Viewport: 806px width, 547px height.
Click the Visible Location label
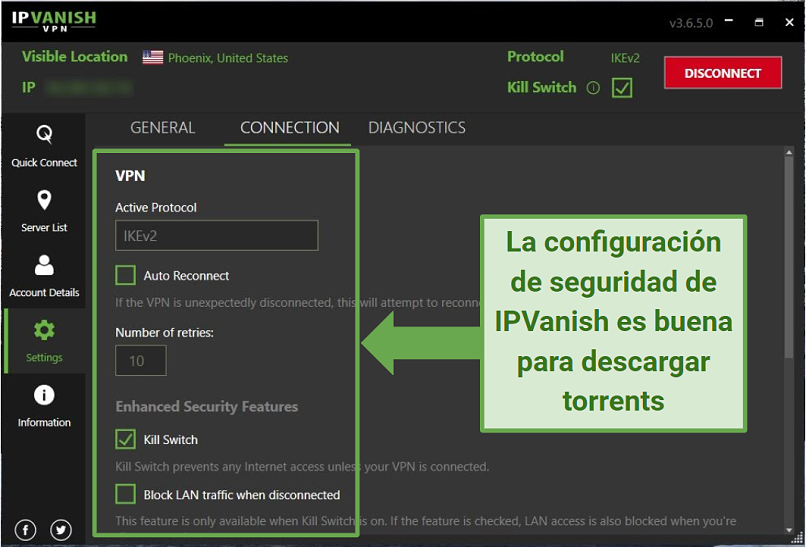(x=75, y=57)
